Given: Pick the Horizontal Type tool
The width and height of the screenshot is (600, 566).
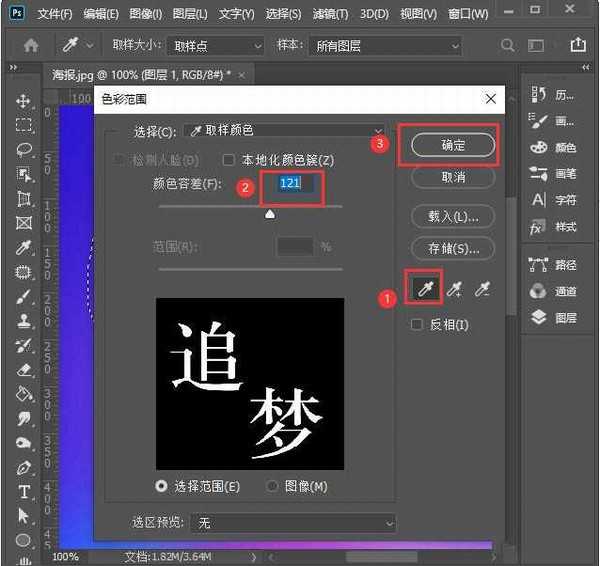Looking at the screenshot, I should (x=24, y=491).
